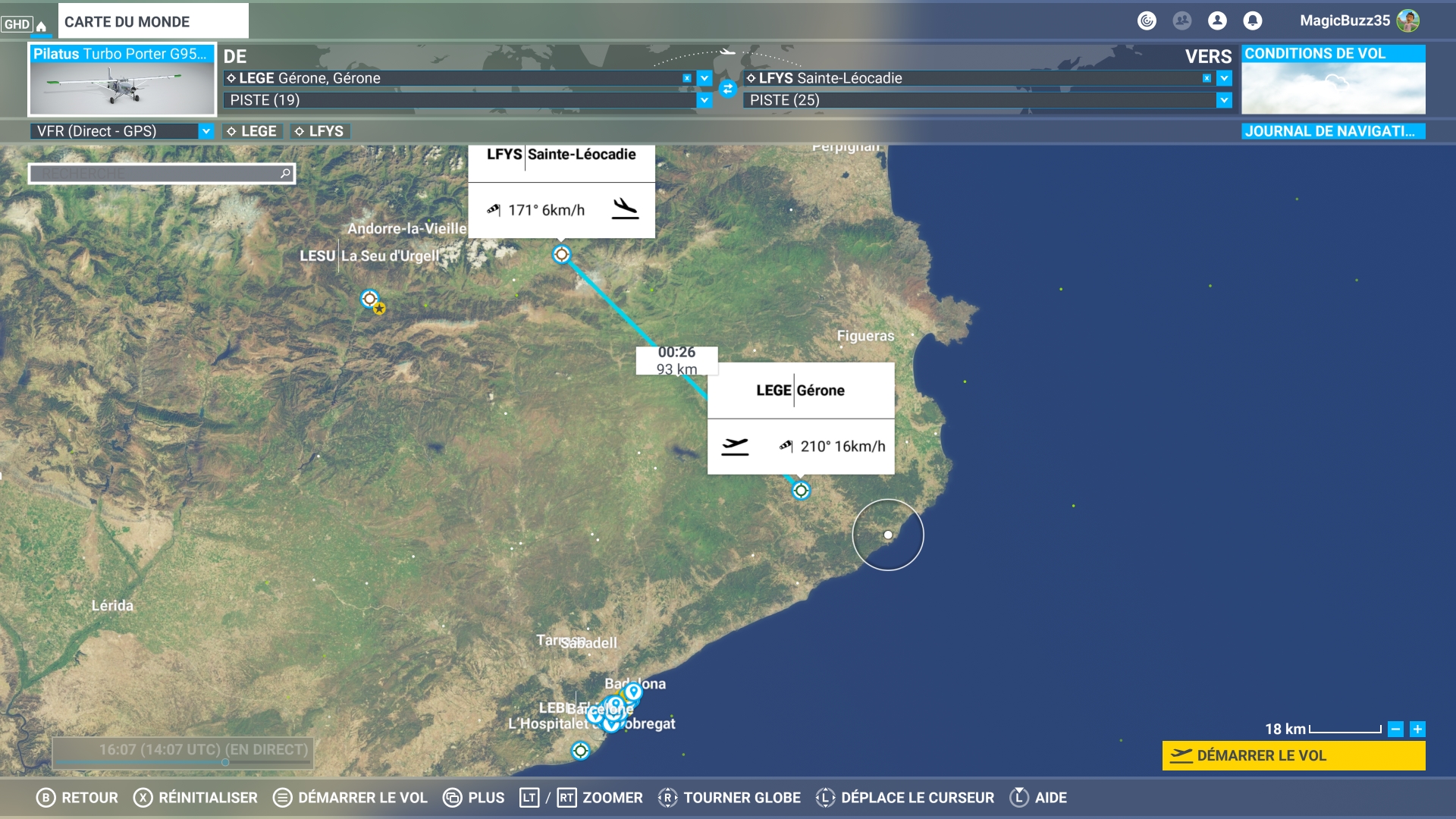The width and height of the screenshot is (1456, 819).
Task: Click the LEGE Gérone airport map marker
Action: [x=801, y=491]
